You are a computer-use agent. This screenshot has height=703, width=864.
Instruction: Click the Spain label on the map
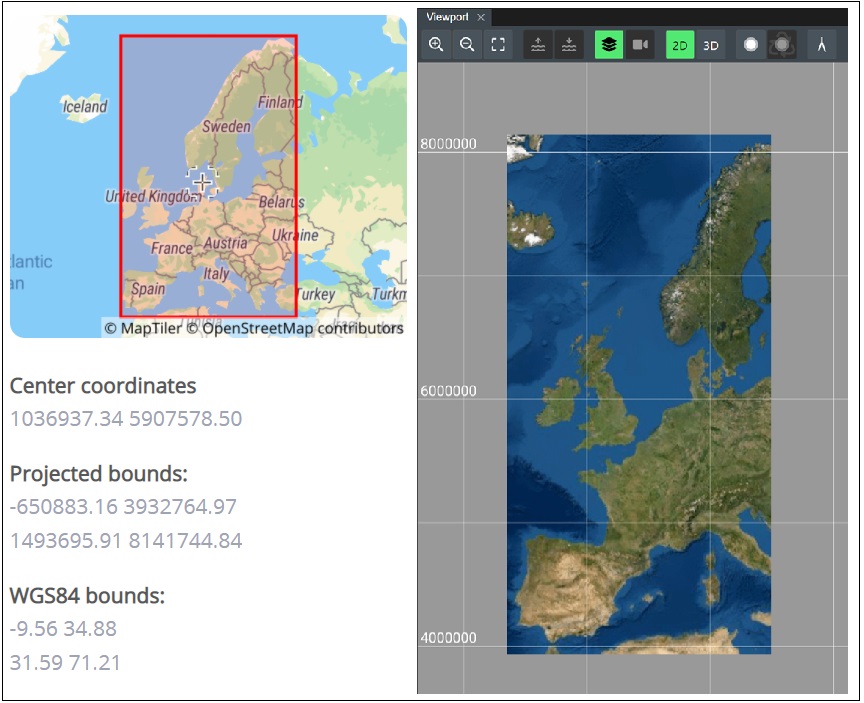click(148, 288)
